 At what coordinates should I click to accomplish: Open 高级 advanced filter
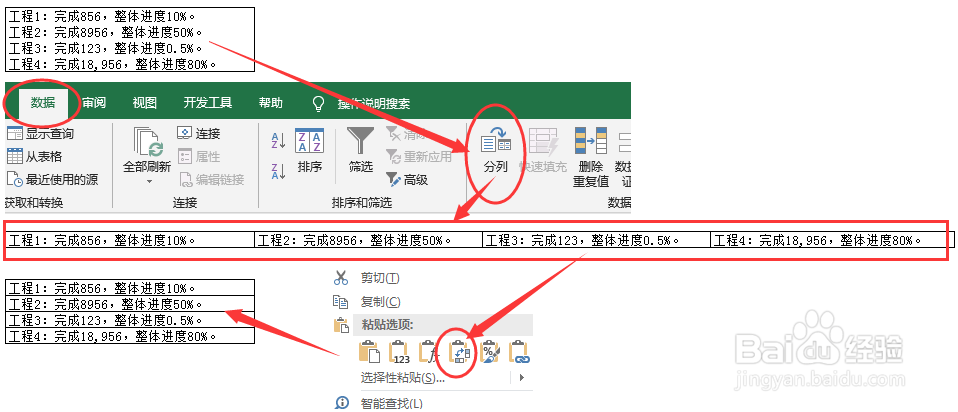click(x=407, y=180)
